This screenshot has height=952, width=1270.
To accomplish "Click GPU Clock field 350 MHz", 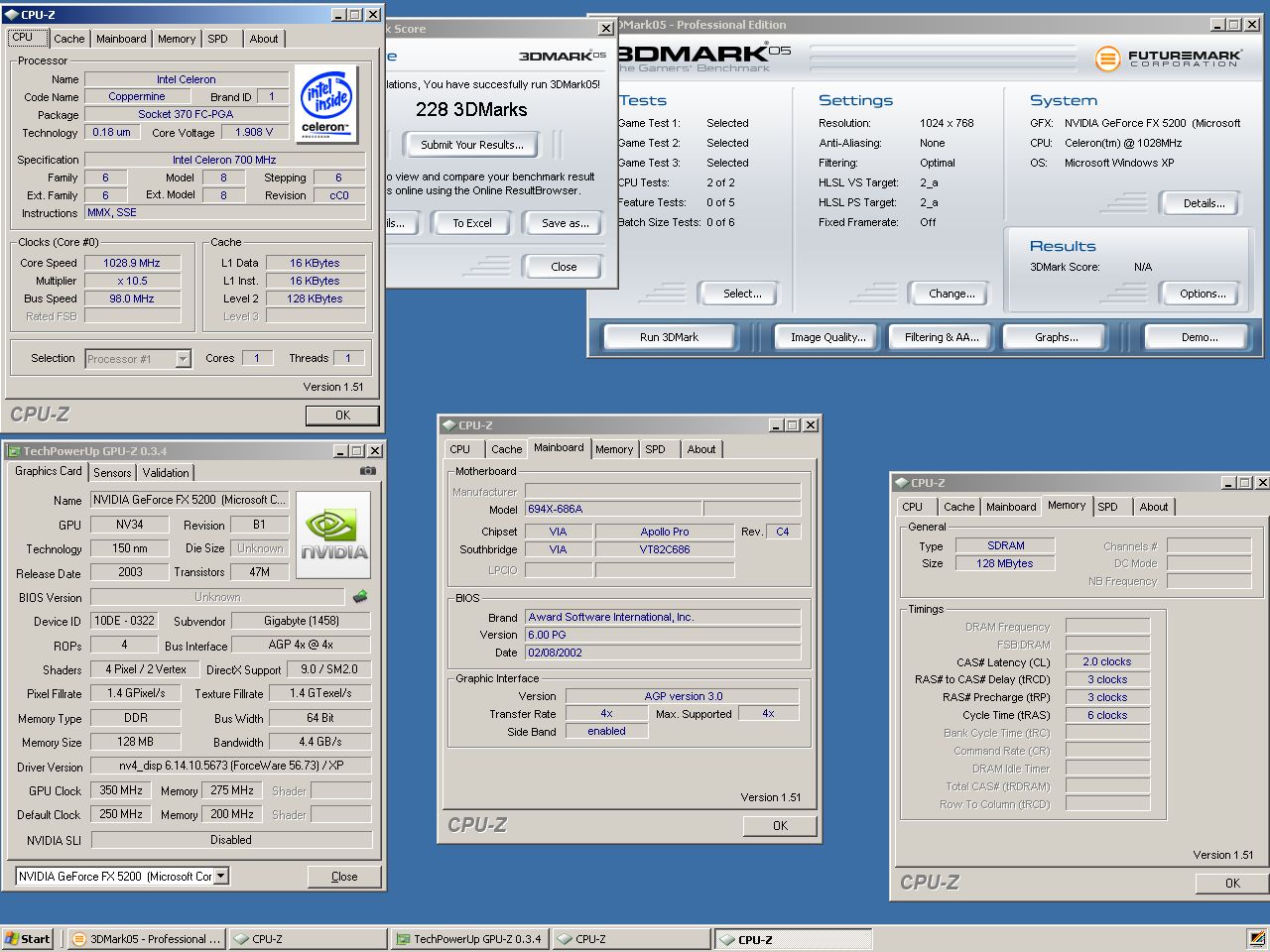I will 121,790.
